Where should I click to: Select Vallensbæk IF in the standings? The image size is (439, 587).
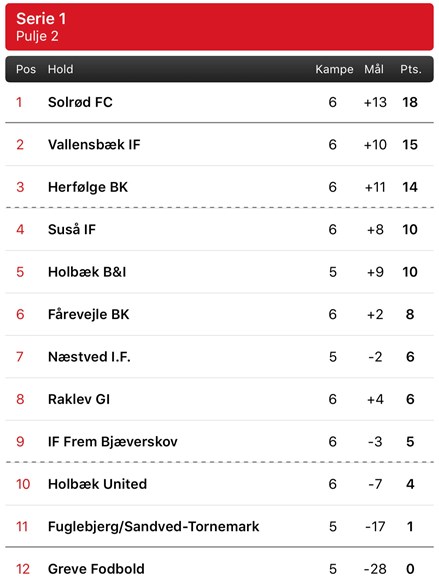pyautogui.click(x=219, y=145)
